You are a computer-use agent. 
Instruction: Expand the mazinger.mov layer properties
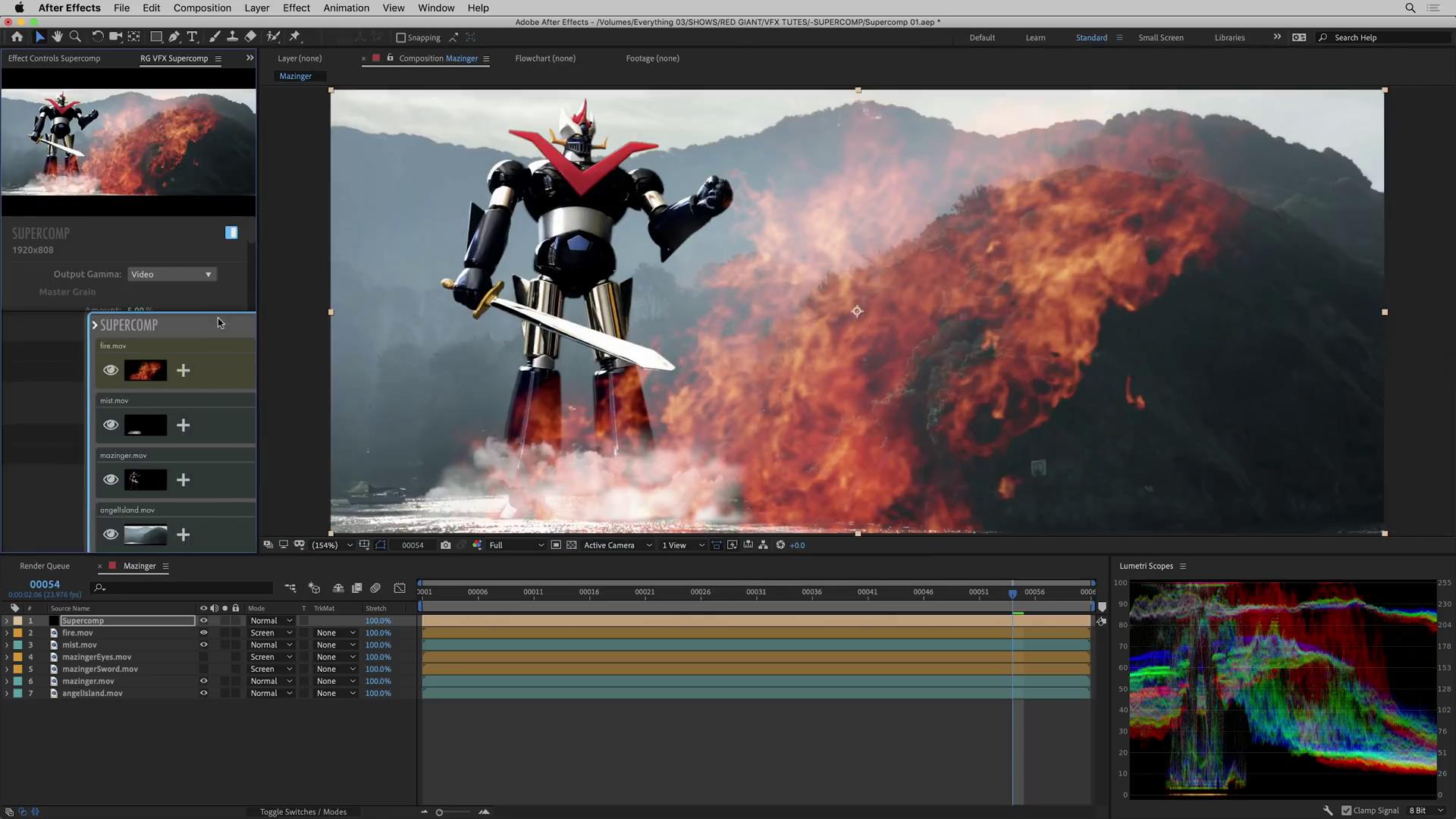point(7,681)
